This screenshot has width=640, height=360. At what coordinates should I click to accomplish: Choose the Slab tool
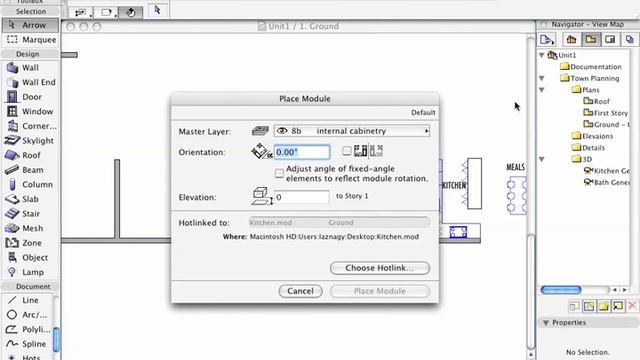tap(30, 199)
